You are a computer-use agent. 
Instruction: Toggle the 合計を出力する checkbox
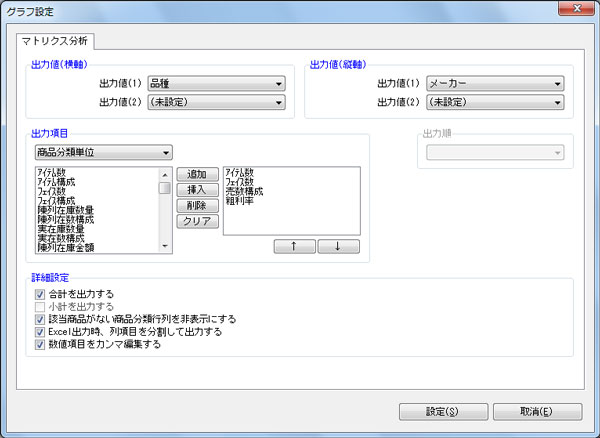40,295
